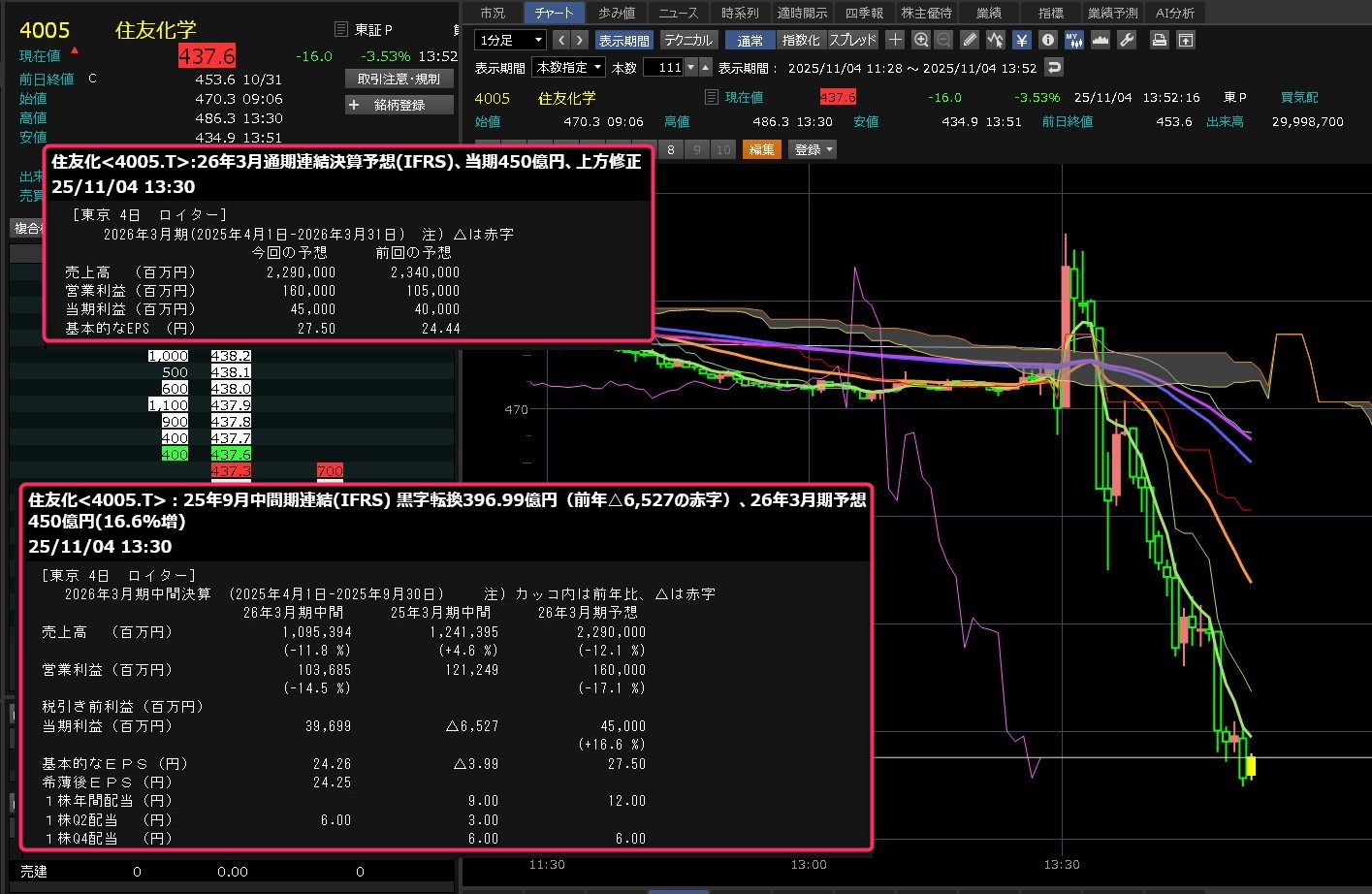Open the 登録 dropdown menu
1372x894 pixels.
point(813,149)
